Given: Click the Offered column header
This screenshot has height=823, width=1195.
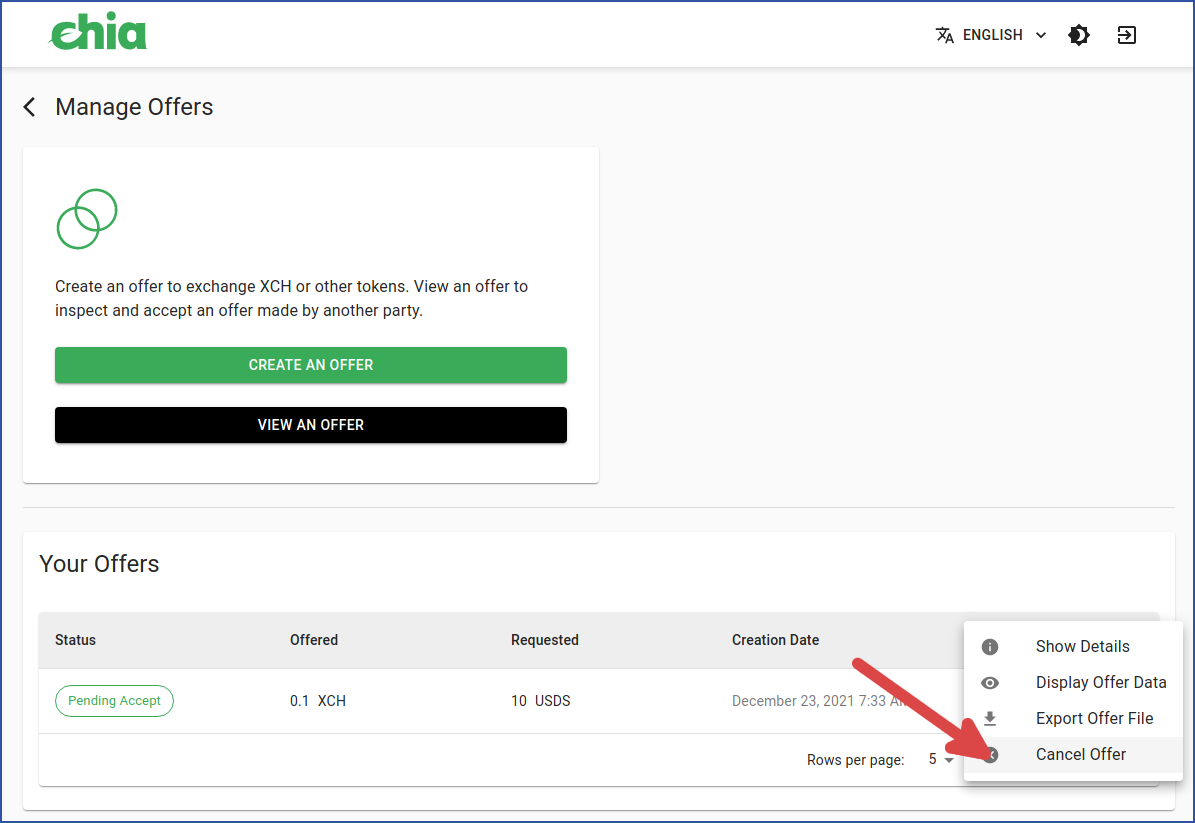Looking at the screenshot, I should click(314, 640).
